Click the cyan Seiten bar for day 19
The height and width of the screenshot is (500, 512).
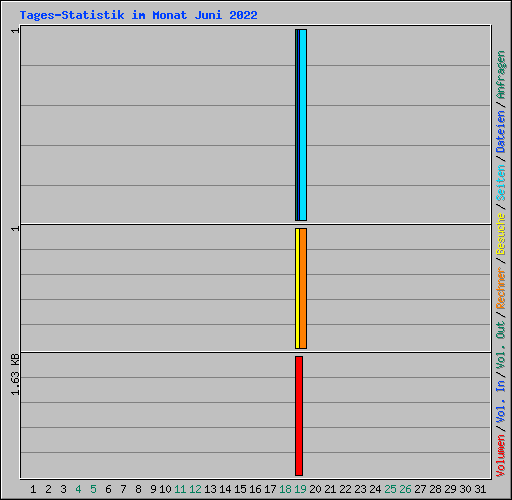[x=303, y=125]
